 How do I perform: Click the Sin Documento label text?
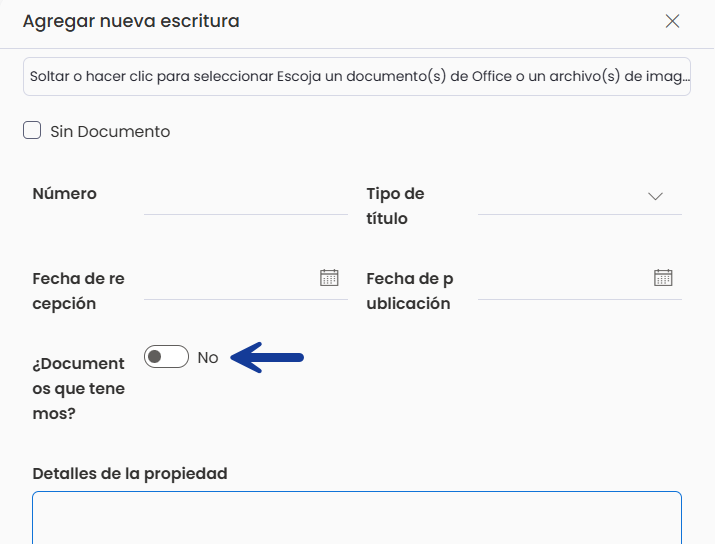[x=110, y=132]
